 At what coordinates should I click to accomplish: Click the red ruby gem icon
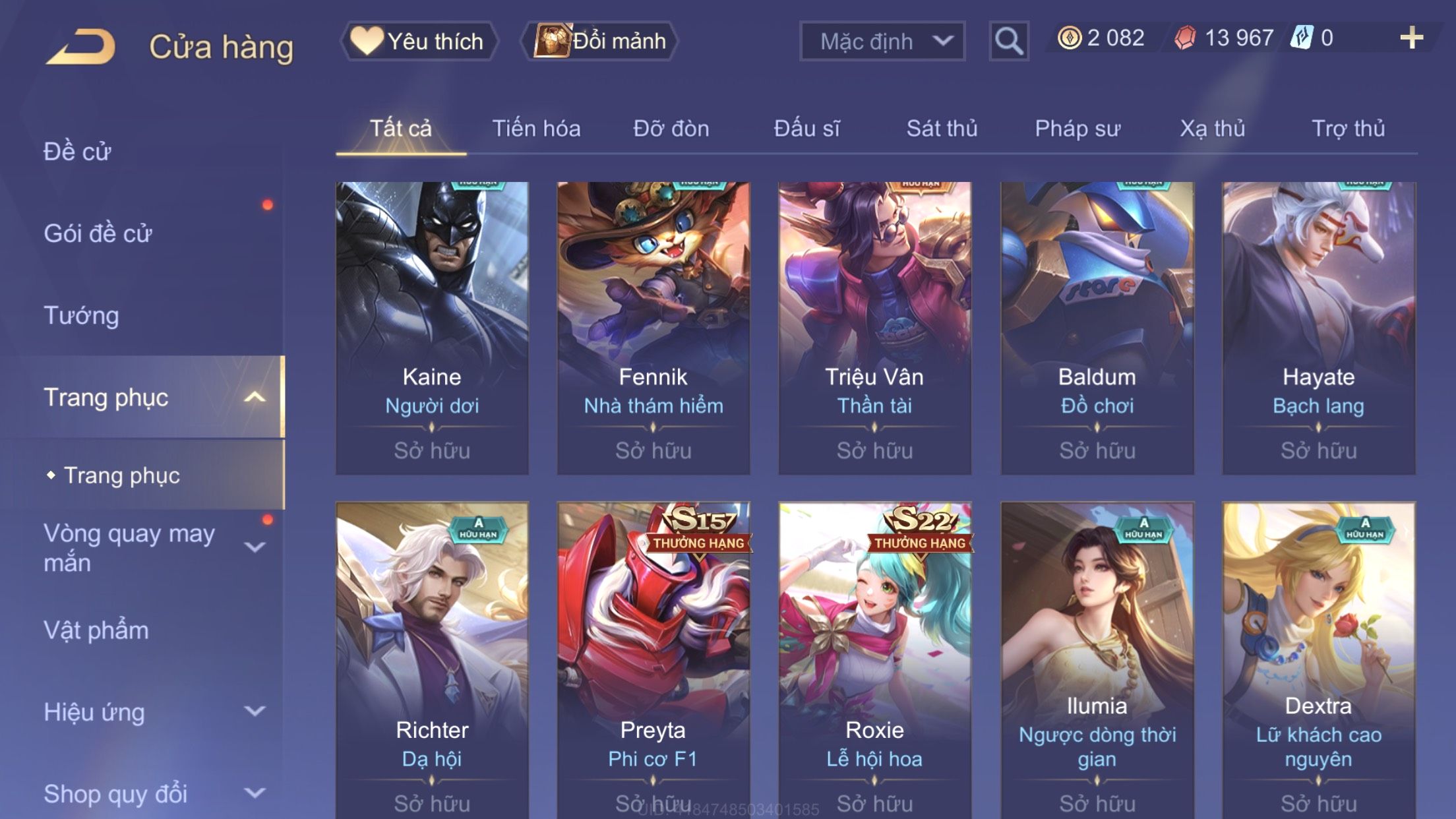click(1185, 38)
